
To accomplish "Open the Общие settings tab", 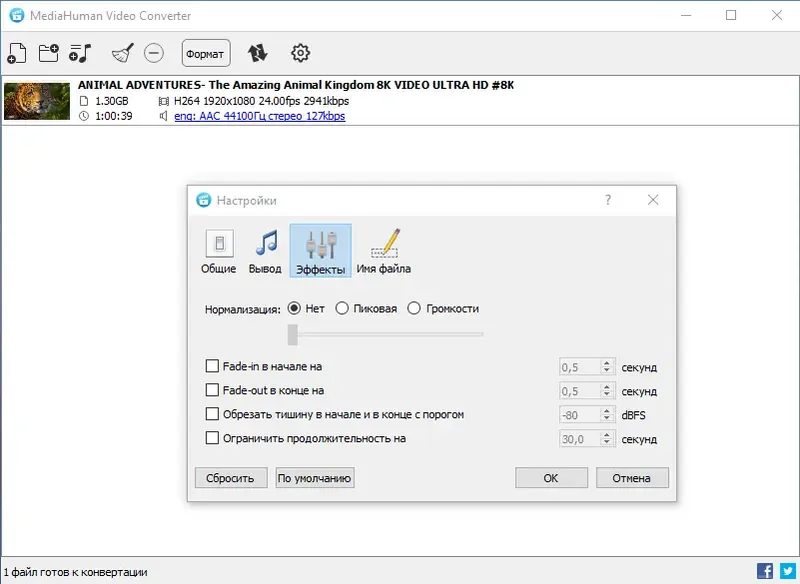I will 218,250.
